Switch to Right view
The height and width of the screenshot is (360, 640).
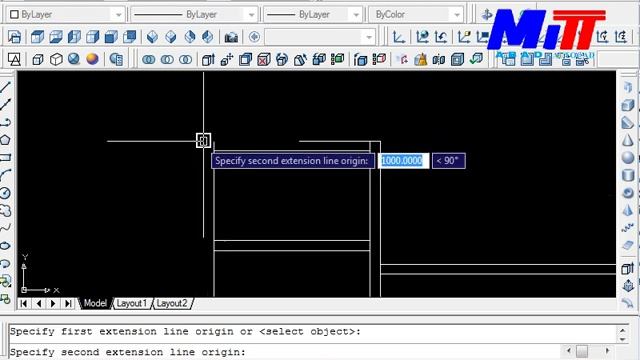click(93, 37)
